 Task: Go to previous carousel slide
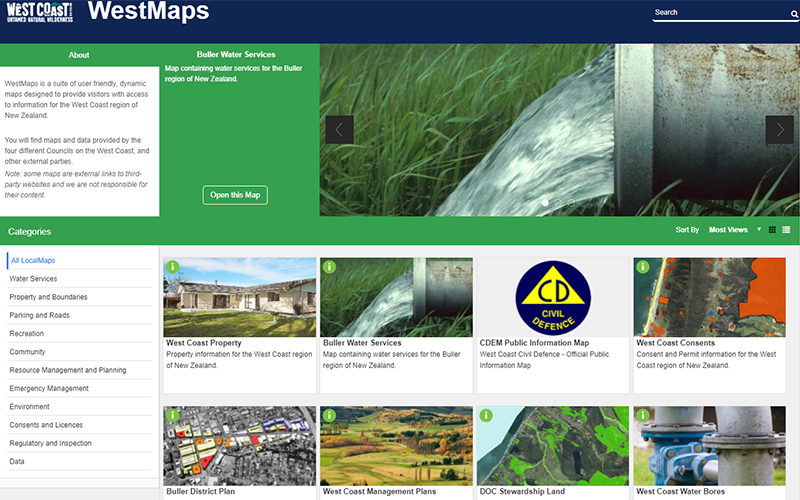339,130
